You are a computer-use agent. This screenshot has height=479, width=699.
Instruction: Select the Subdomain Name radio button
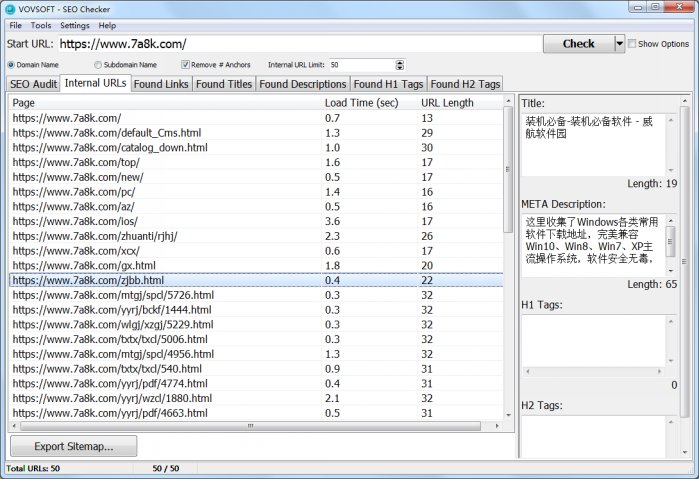[x=98, y=65]
